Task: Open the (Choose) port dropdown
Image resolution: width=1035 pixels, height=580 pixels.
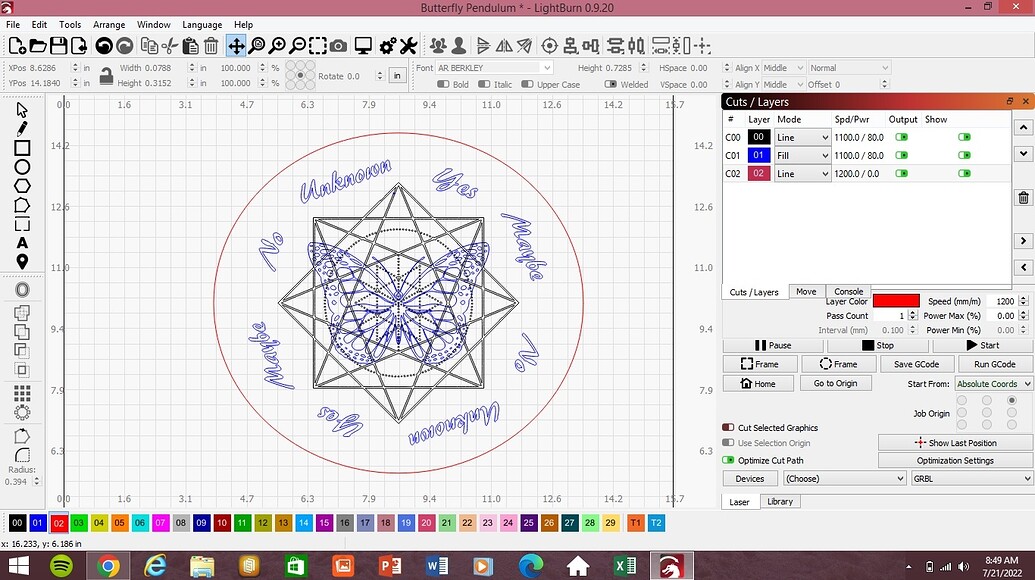Action: [x=844, y=478]
